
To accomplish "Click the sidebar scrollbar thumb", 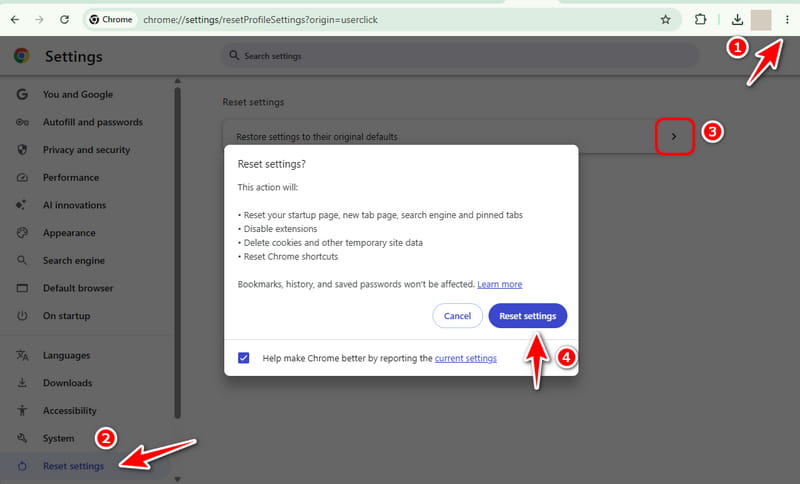I will pyautogui.click(x=178, y=252).
